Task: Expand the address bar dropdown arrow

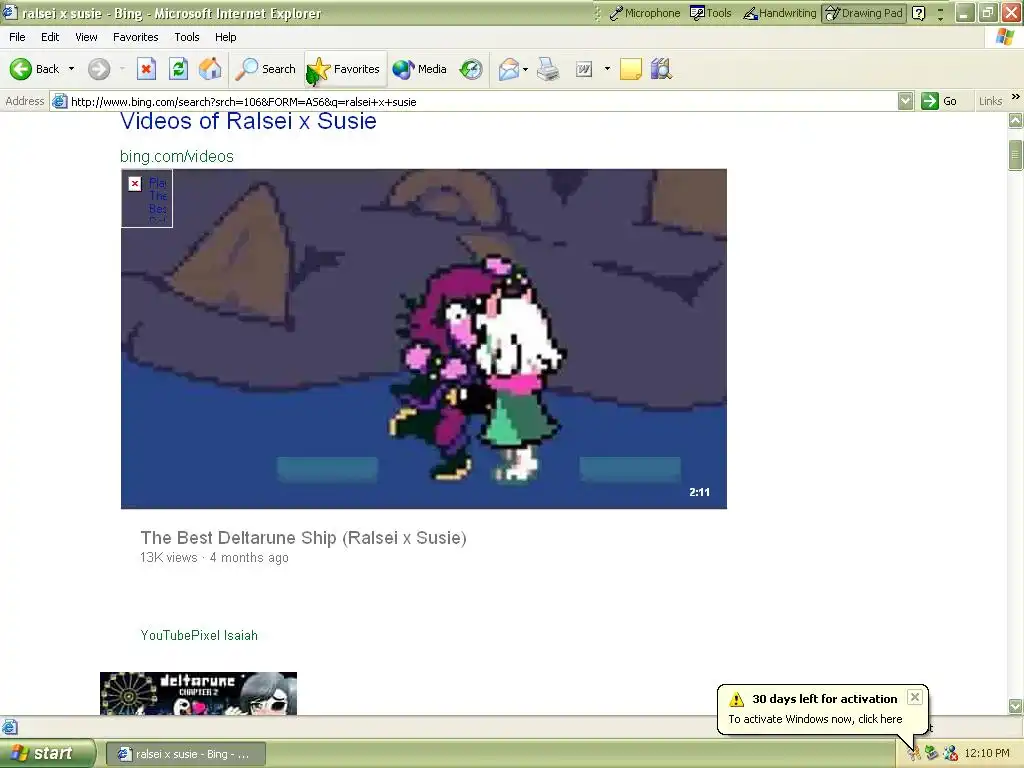Action: 905,101
